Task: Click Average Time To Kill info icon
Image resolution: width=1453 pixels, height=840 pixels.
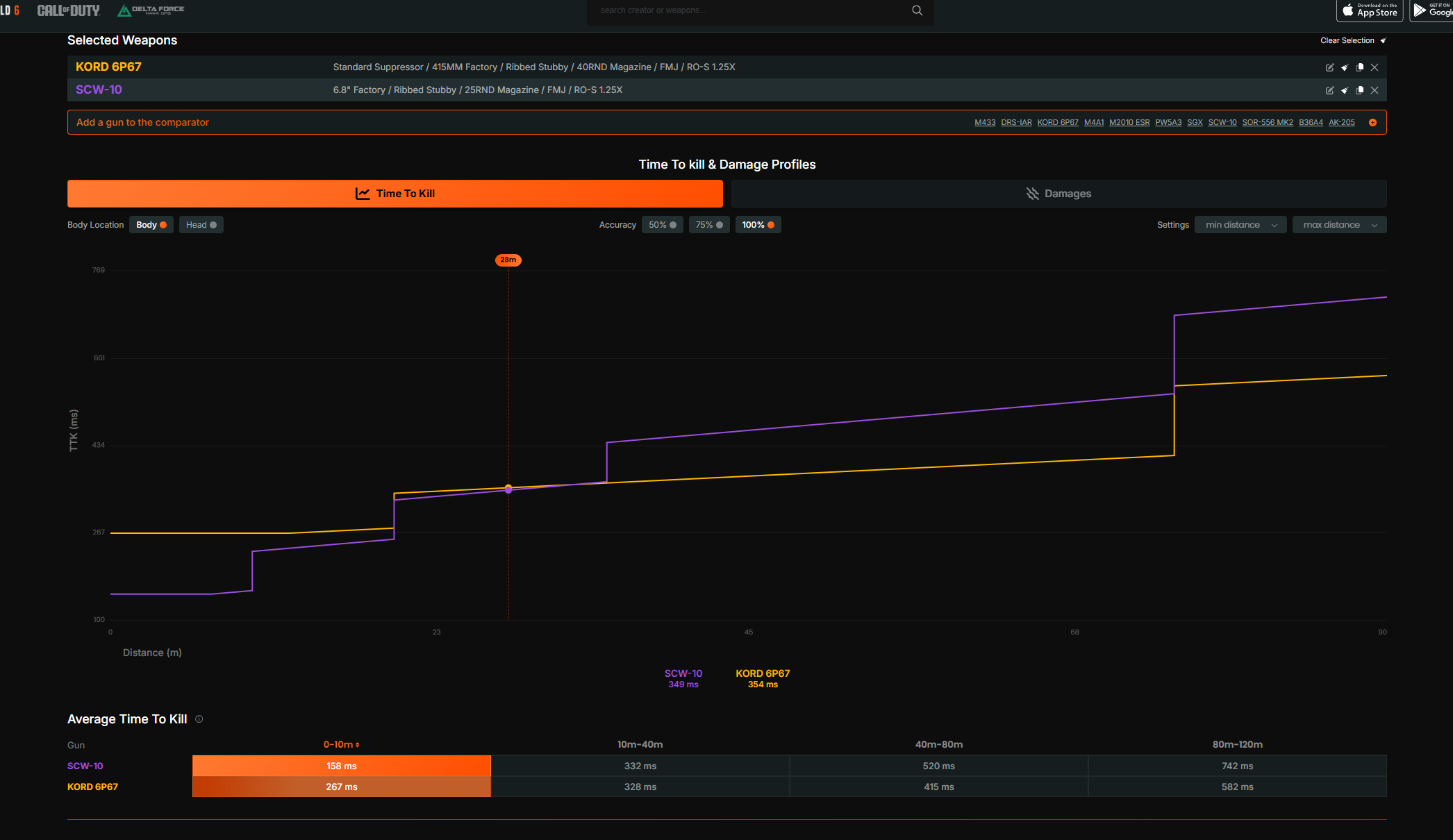Action: point(199,719)
